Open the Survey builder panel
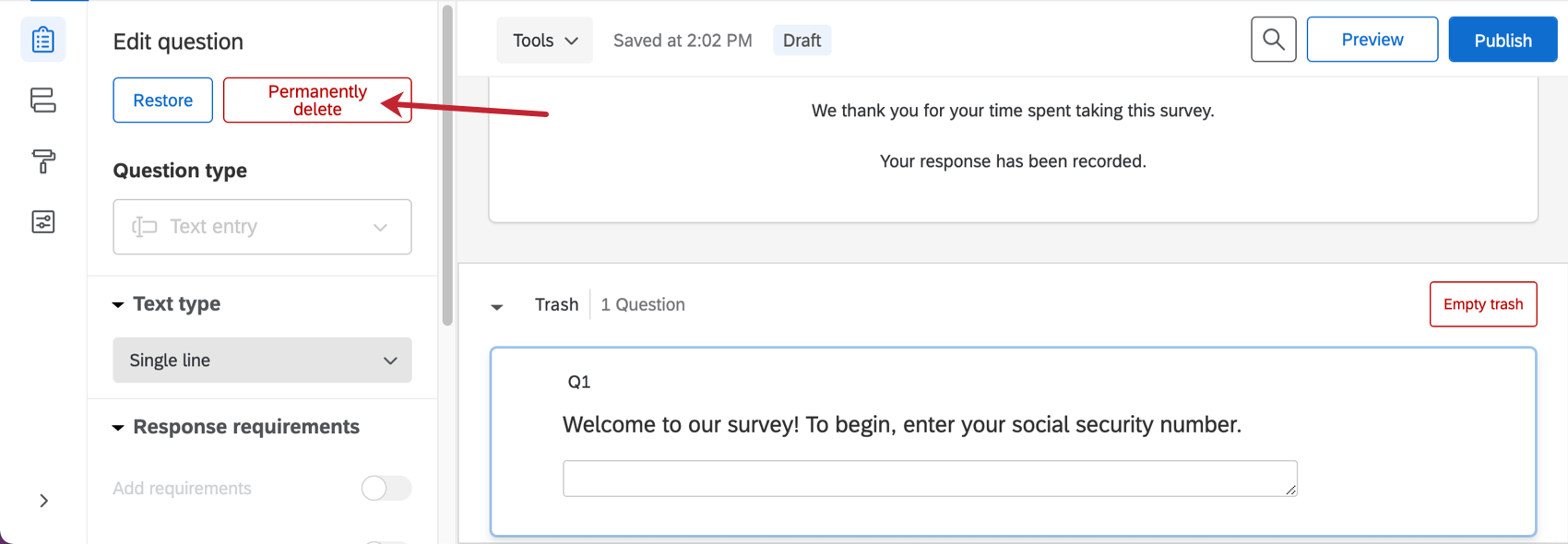 42,40
